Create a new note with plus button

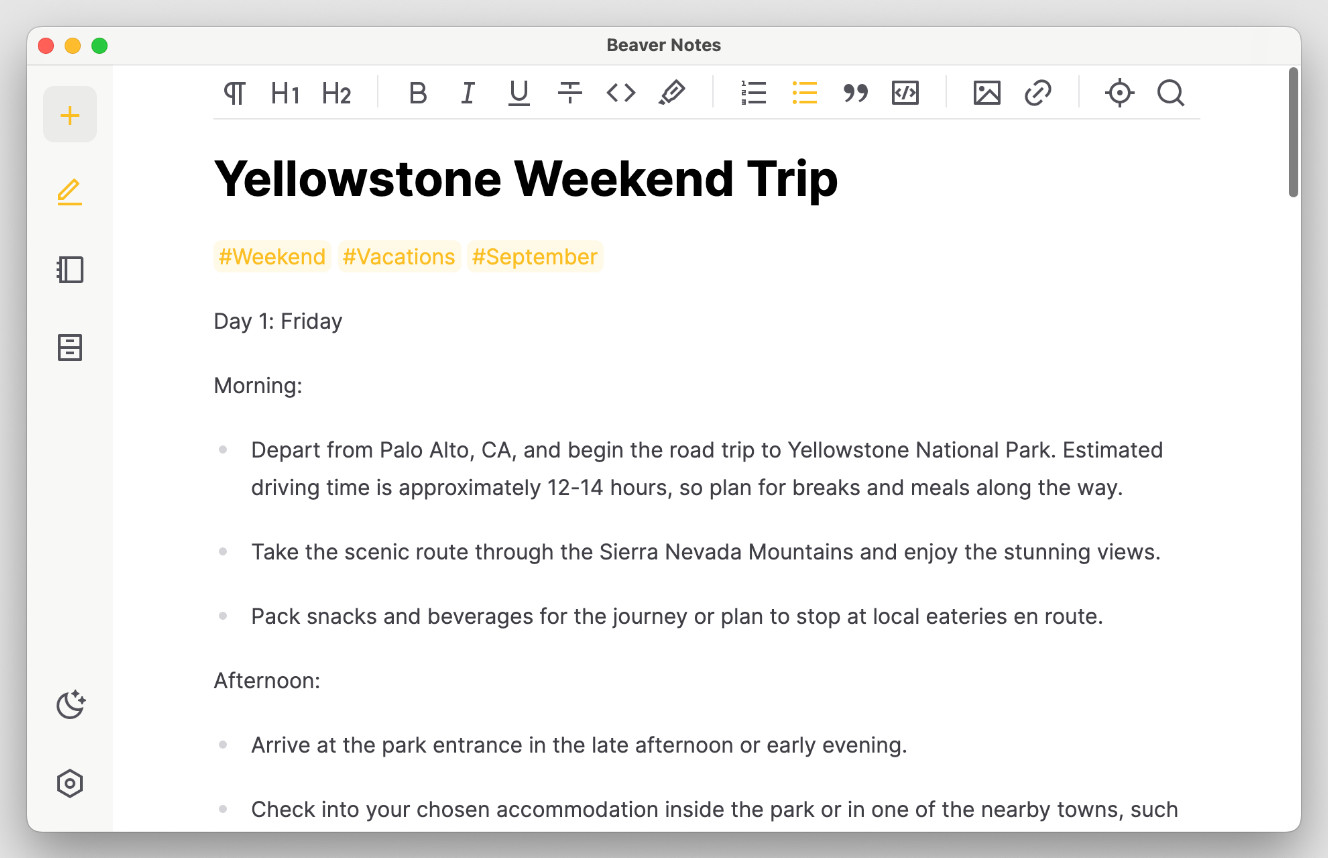70,115
